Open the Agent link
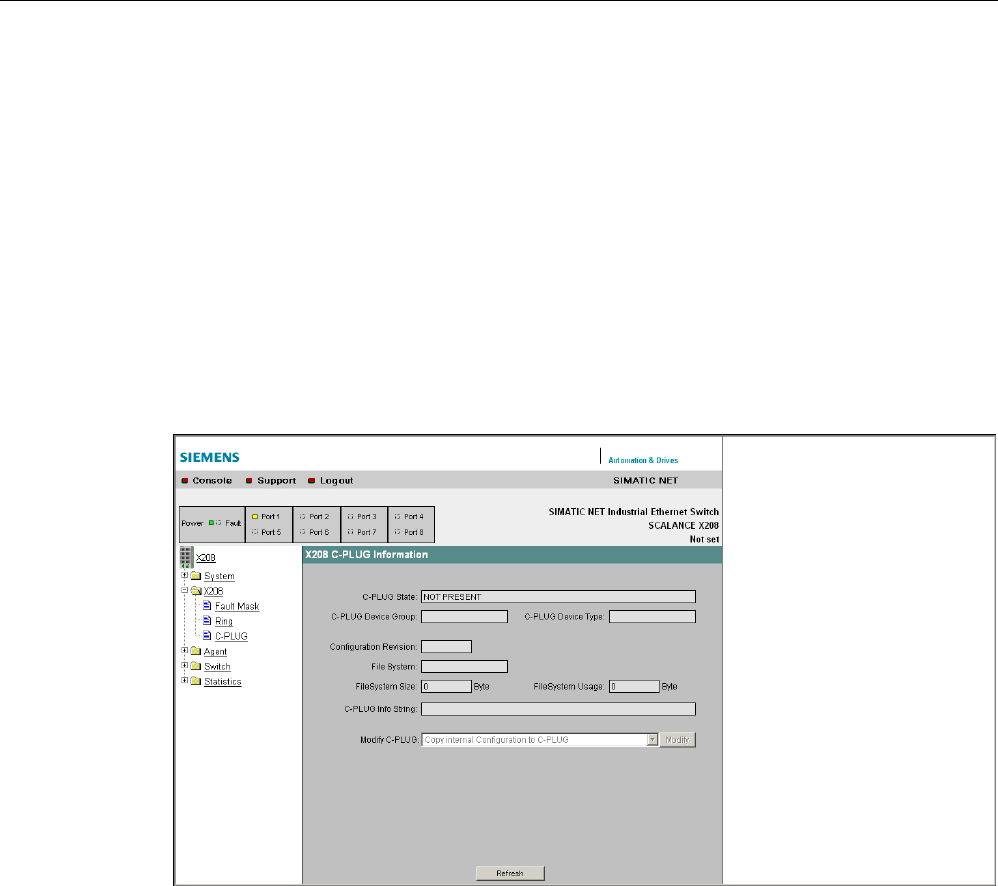 215,652
